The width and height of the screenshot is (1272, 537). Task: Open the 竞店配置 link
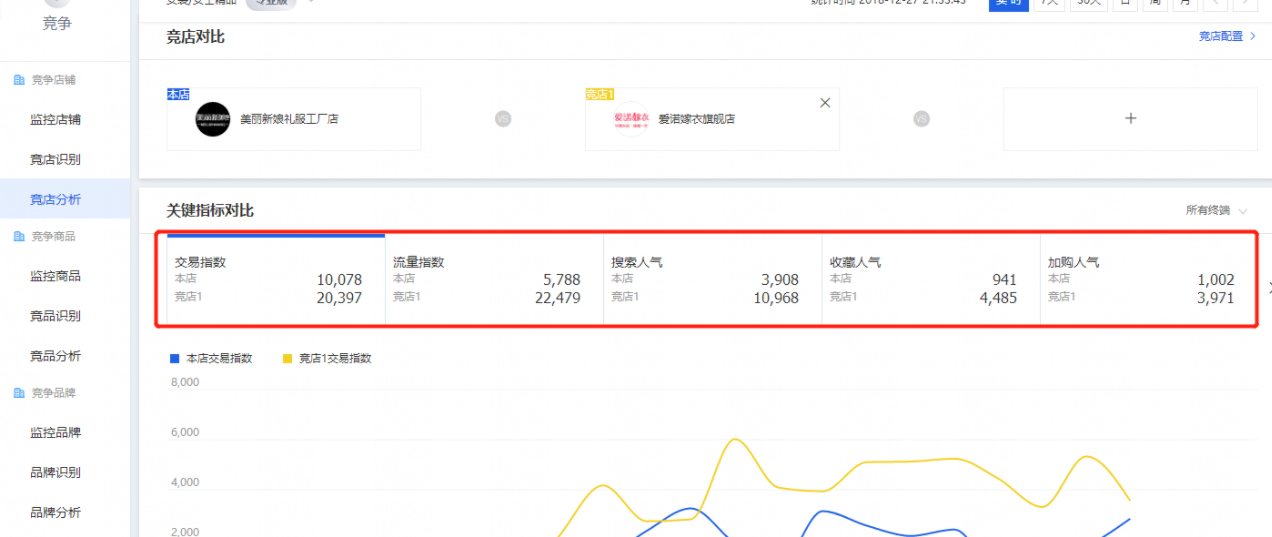pyautogui.click(x=1227, y=36)
